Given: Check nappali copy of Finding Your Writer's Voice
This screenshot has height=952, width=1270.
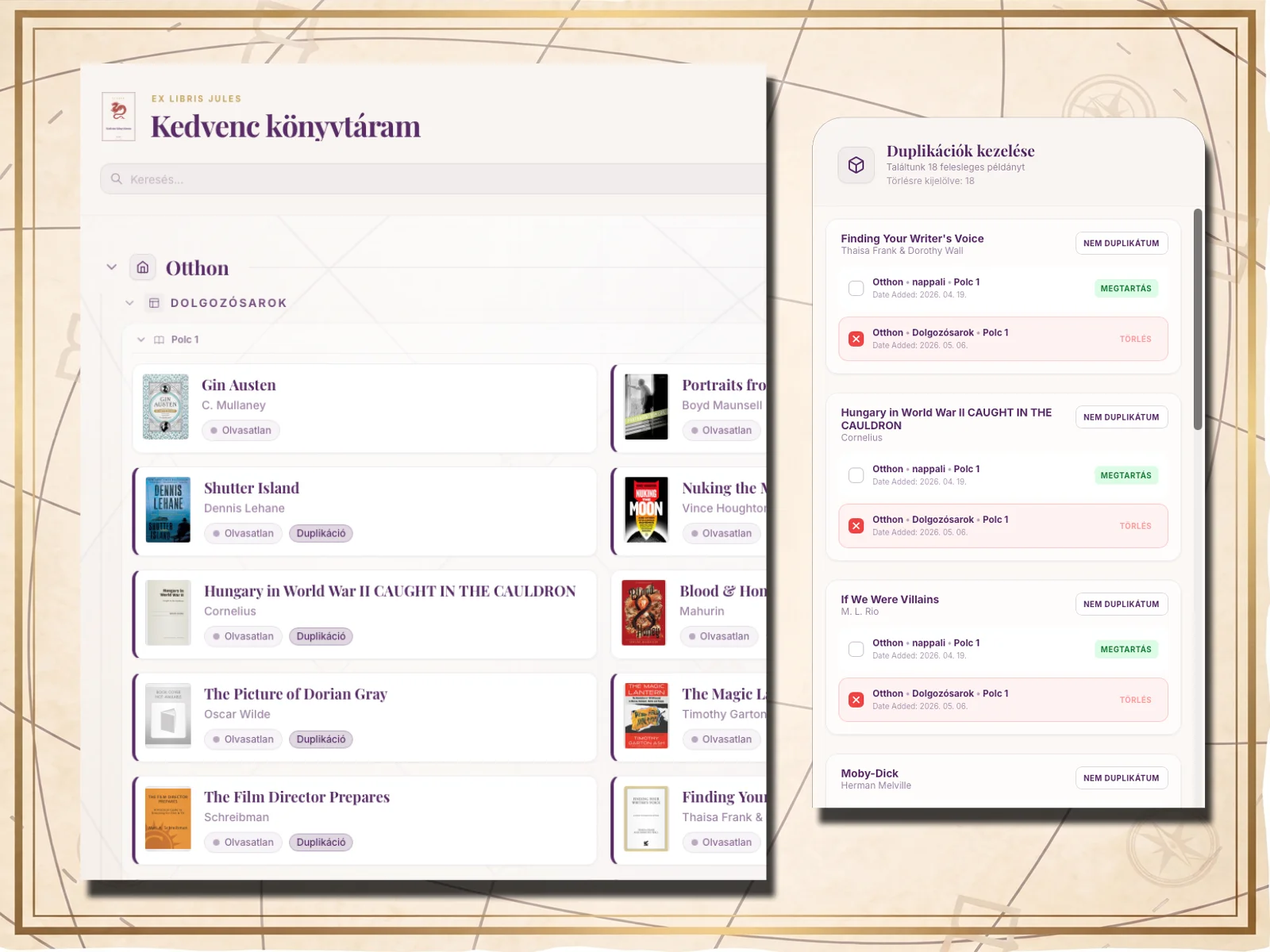Looking at the screenshot, I should pyautogui.click(x=856, y=288).
